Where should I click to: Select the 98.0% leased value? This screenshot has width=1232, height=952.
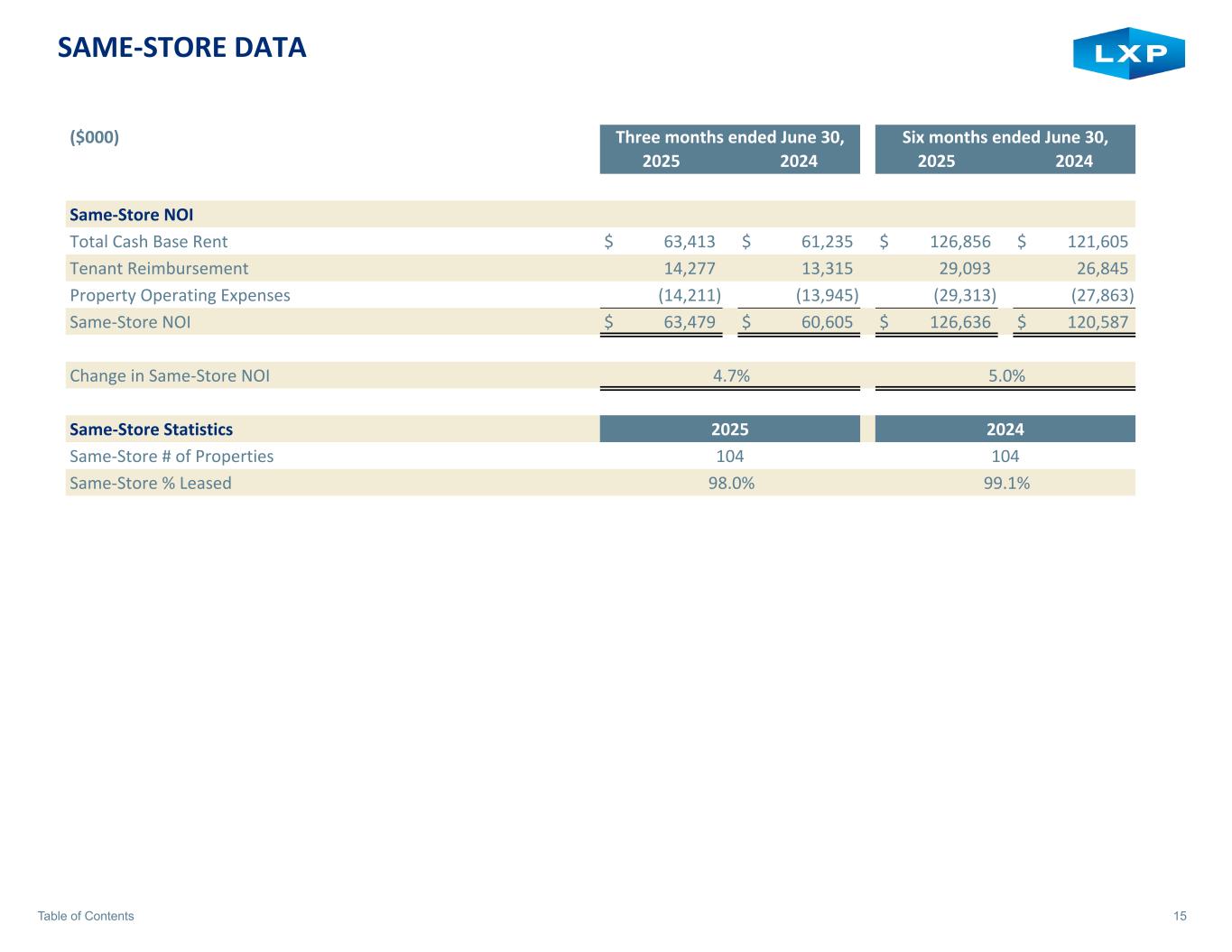(731, 483)
